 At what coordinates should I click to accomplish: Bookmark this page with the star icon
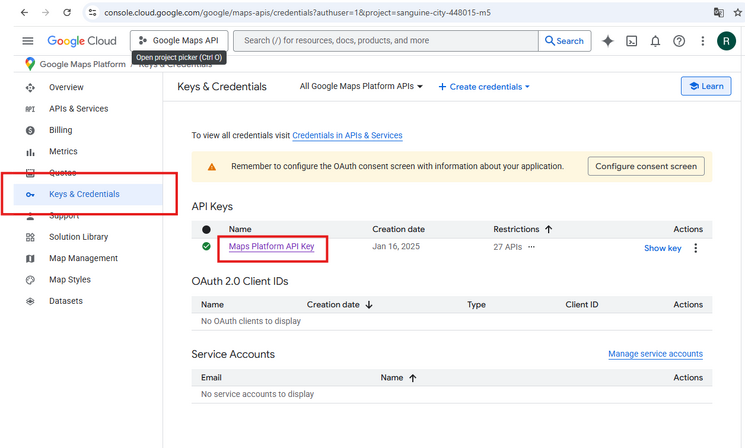(738, 12)
